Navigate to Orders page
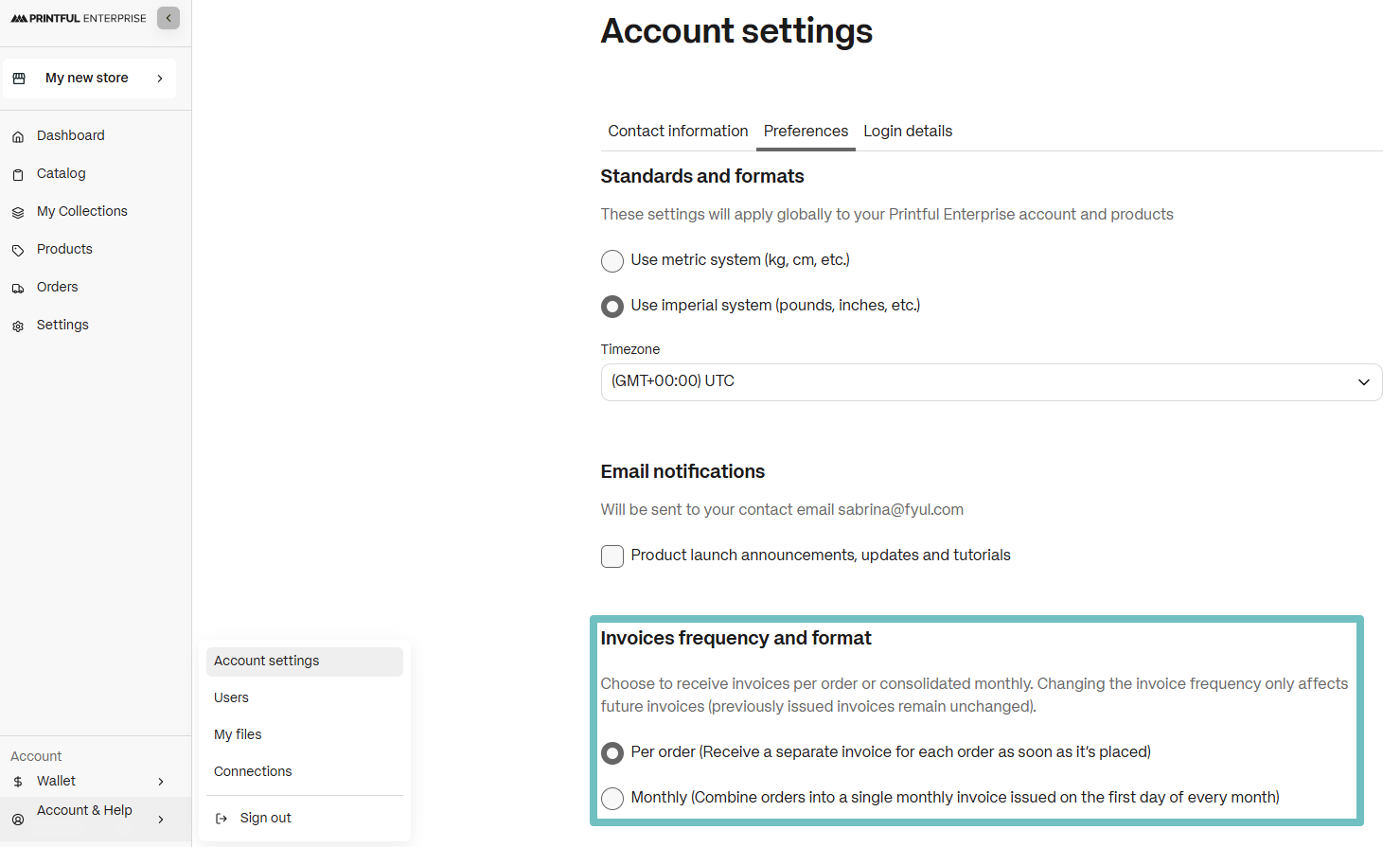 click(58, 287)
